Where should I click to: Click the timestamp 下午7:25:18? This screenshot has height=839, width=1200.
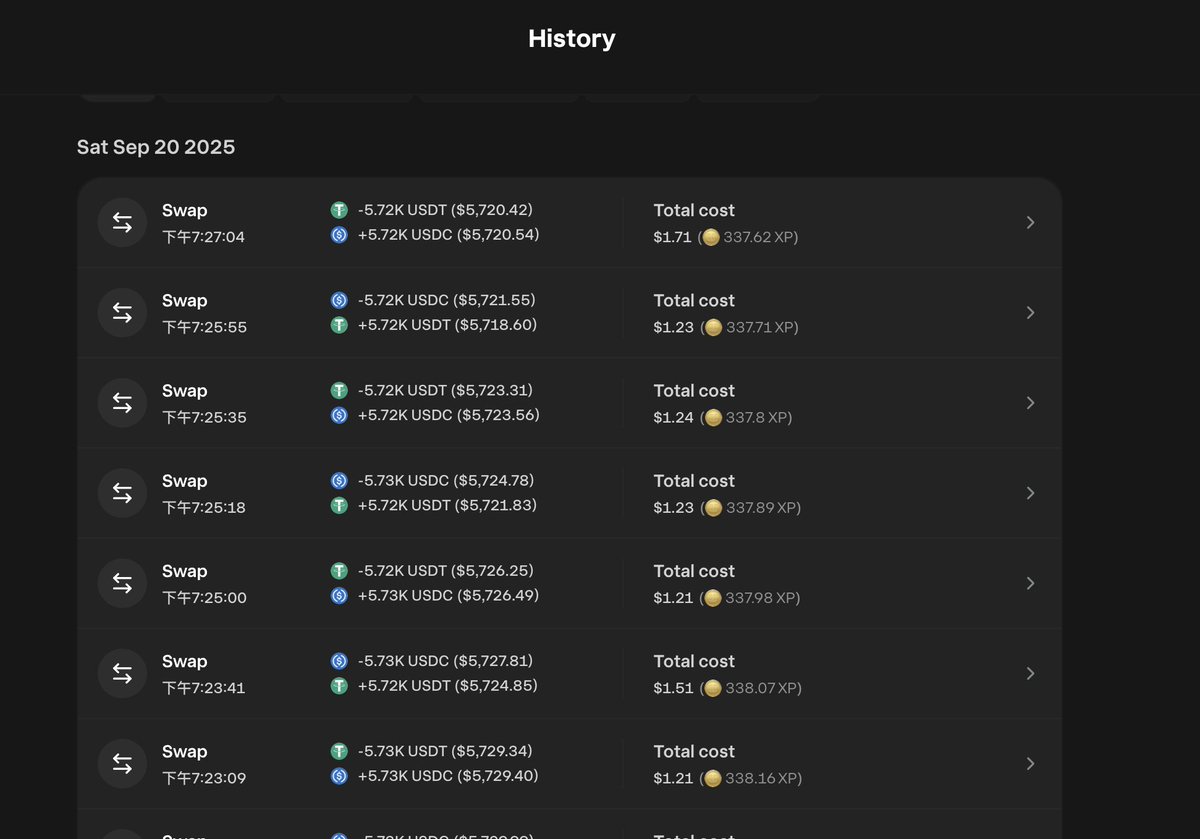pos(204,507)
